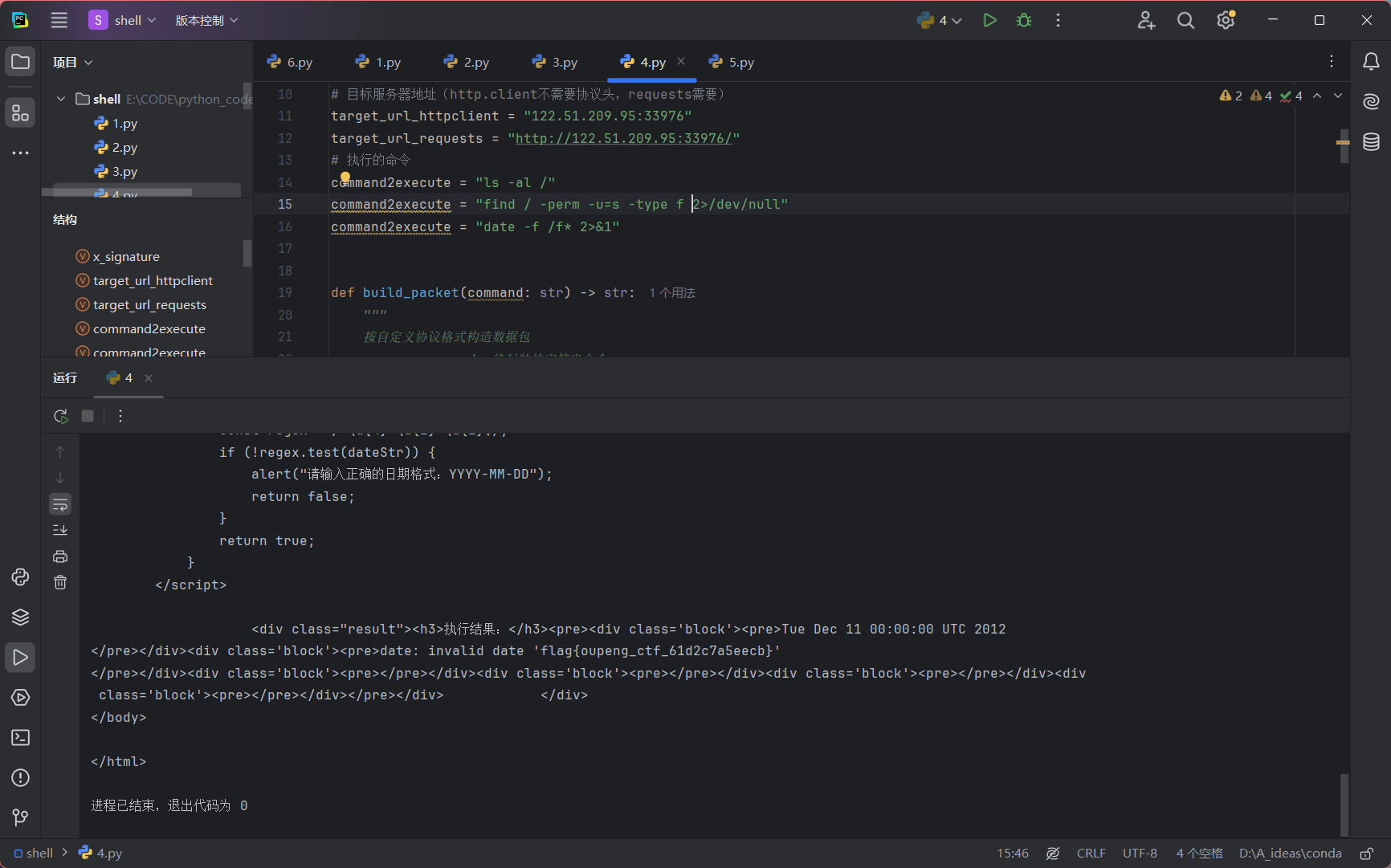
Task: Open the interpreter selector D:\A_ideas\conda
Action: pos(1291,853)
